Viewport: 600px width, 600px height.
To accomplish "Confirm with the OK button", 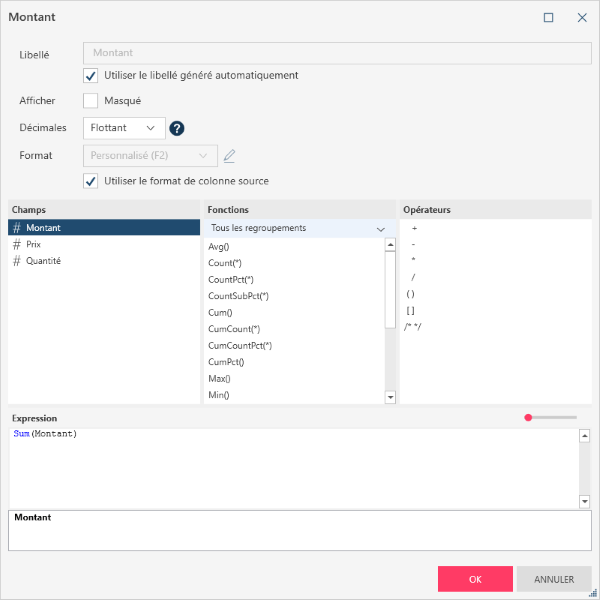I will (475, 579).
